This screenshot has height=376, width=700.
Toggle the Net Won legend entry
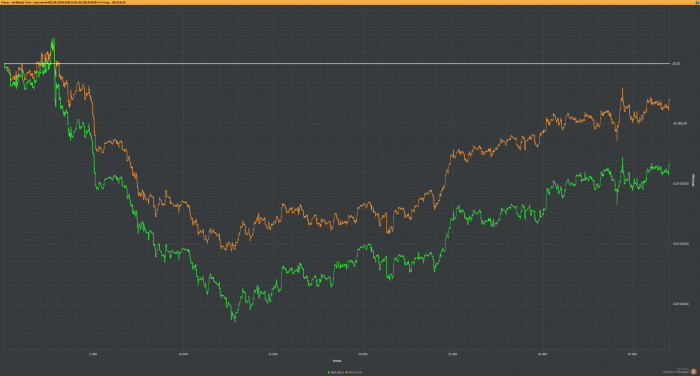click(336, 372)
